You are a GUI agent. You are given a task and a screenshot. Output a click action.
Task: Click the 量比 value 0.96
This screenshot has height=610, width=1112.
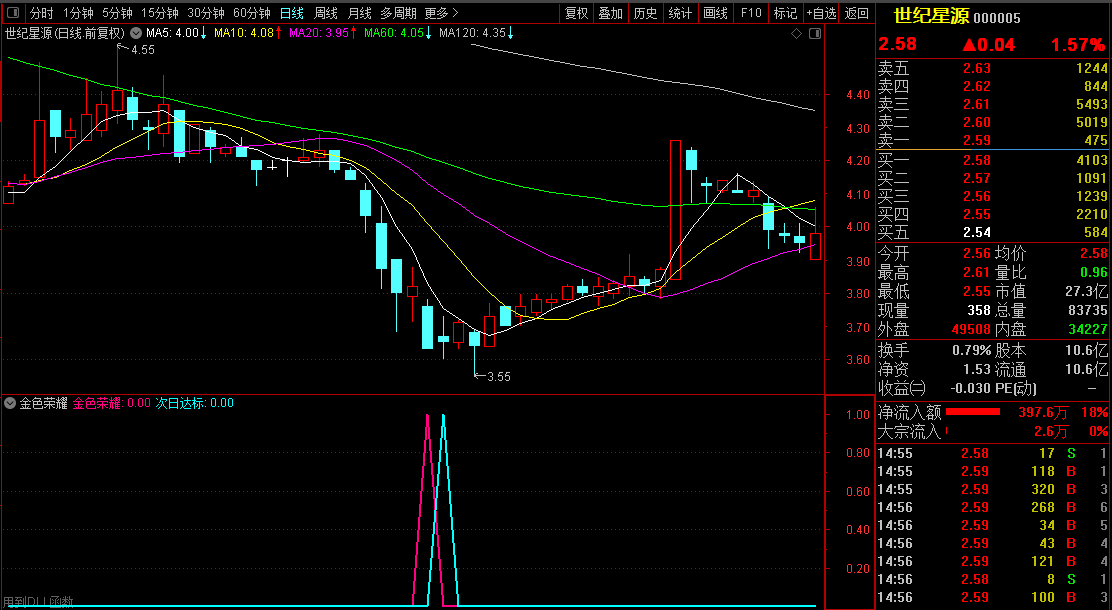(x=1094, y=272)
